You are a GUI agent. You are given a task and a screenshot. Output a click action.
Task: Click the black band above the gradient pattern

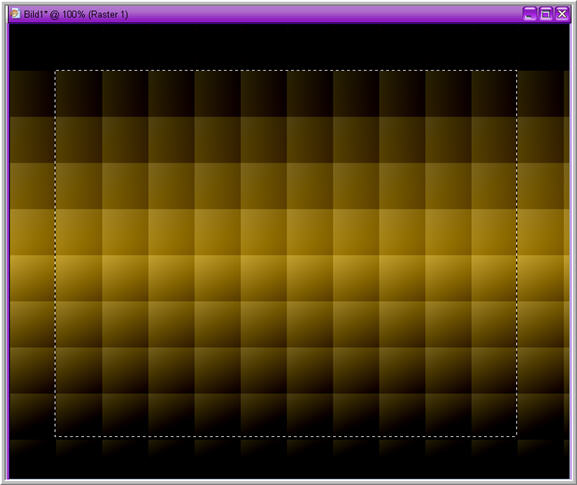pyautogui.click(x=289, y=47)
